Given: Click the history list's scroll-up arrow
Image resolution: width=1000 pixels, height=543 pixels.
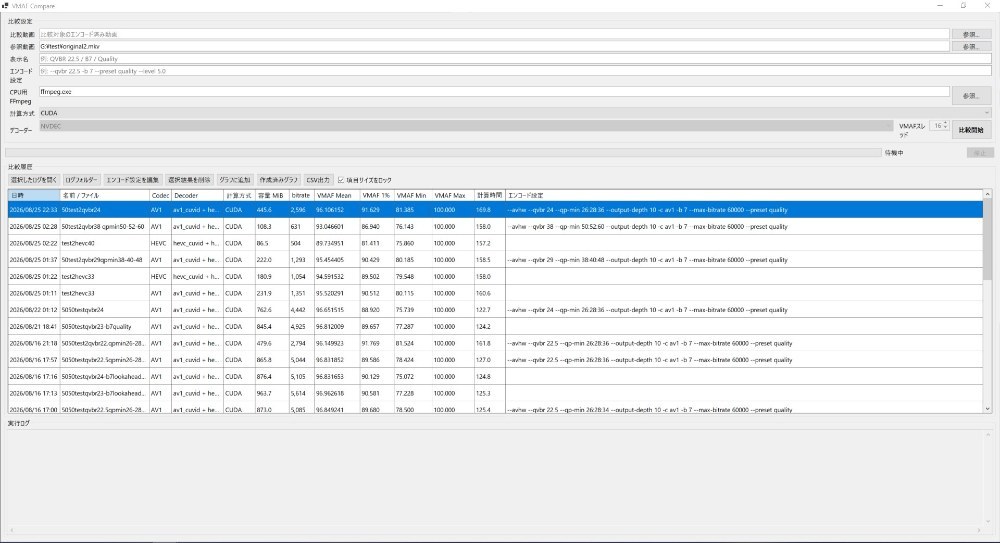Looking at the screenshot, I should tap(987, 194).
